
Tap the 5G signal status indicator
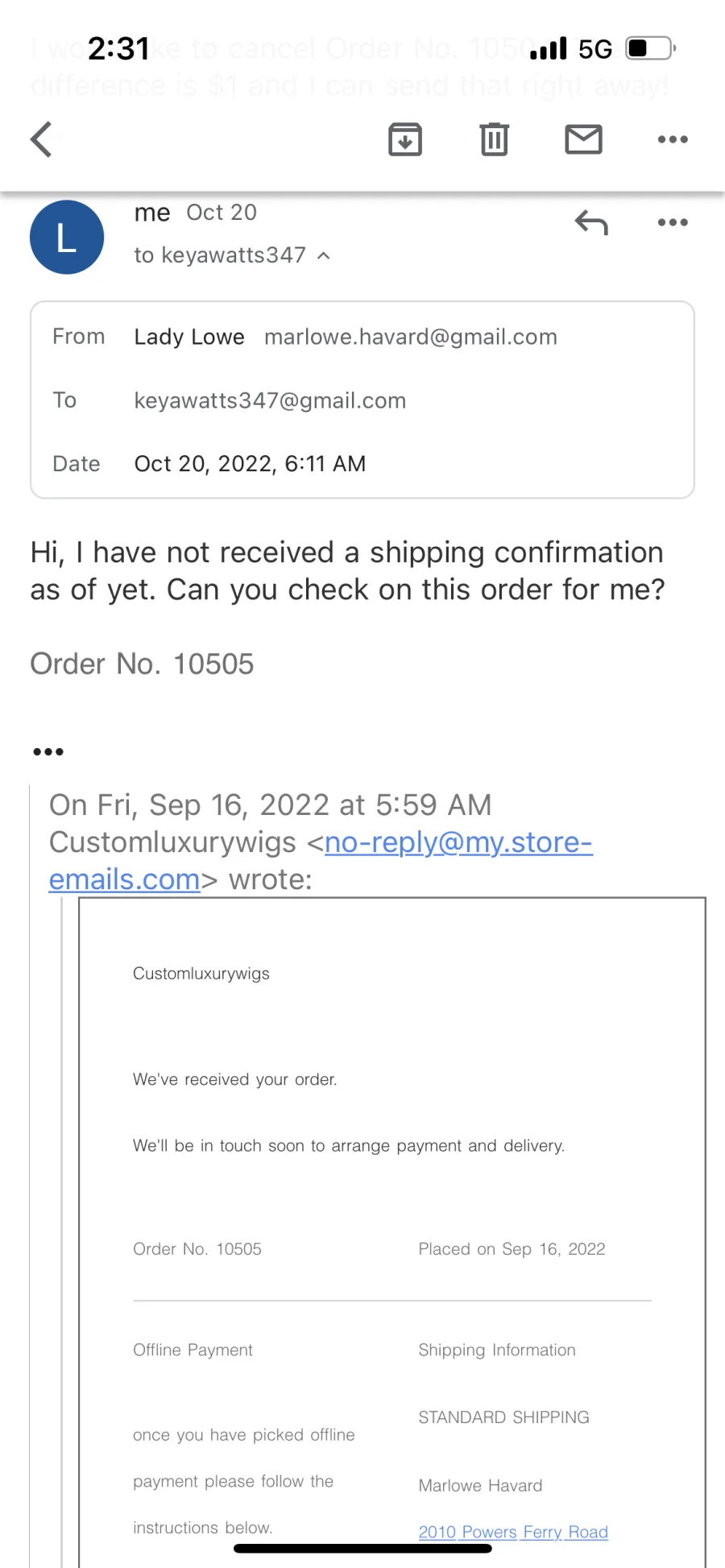(x=595, y=49)
